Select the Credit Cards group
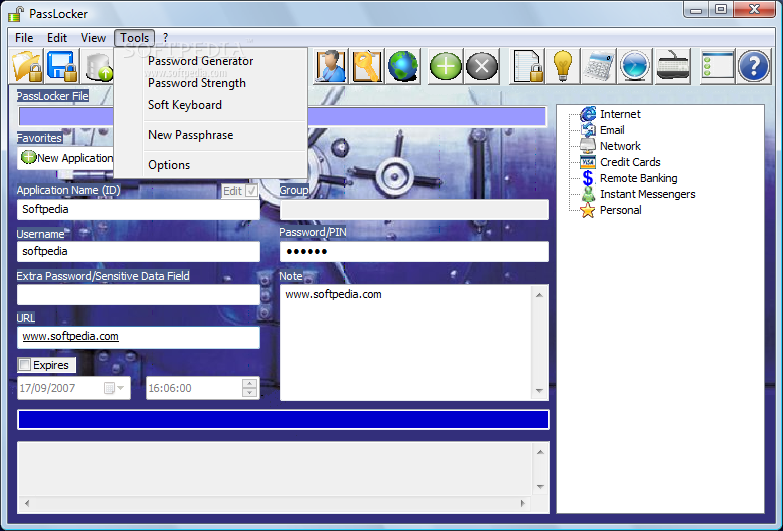This screenshot has height=531, width=783. (630, 162)
